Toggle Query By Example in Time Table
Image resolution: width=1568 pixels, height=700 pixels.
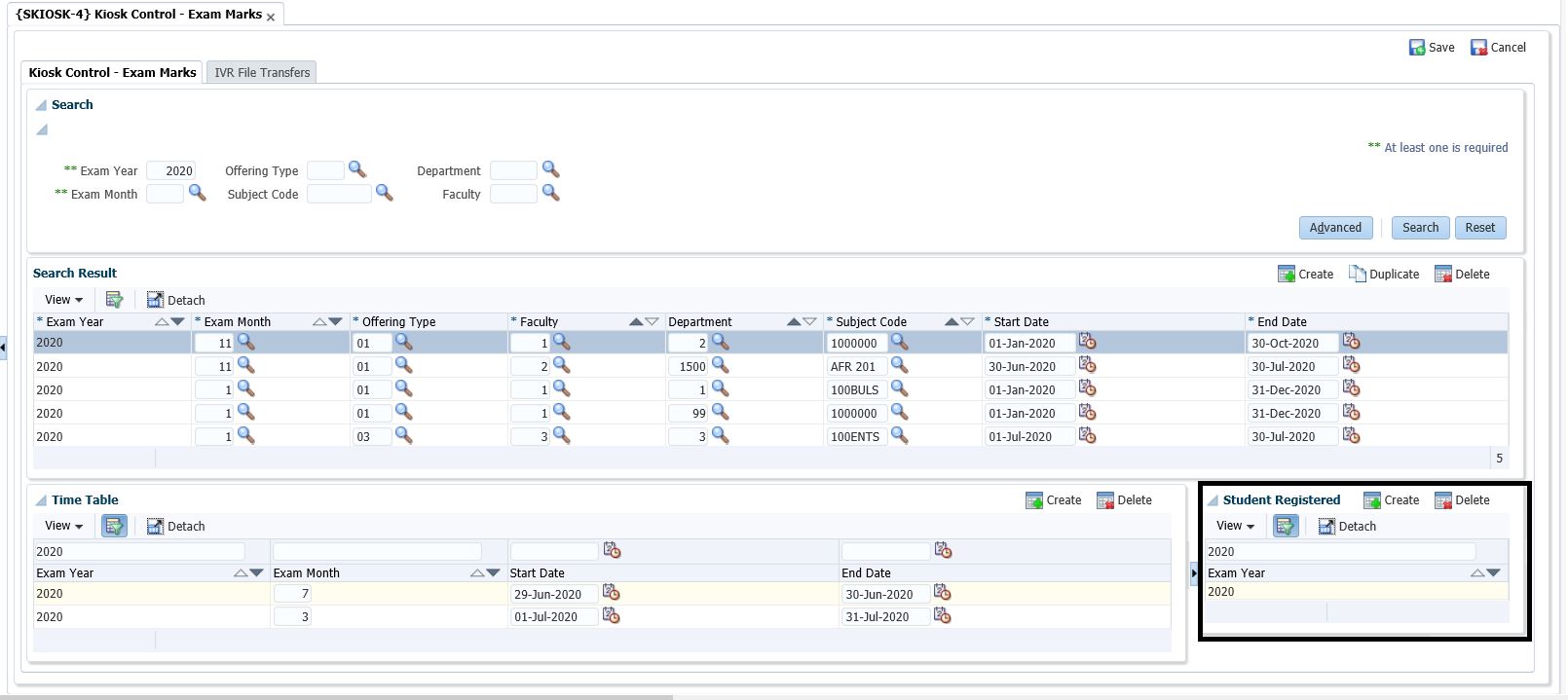pos(114,526)
